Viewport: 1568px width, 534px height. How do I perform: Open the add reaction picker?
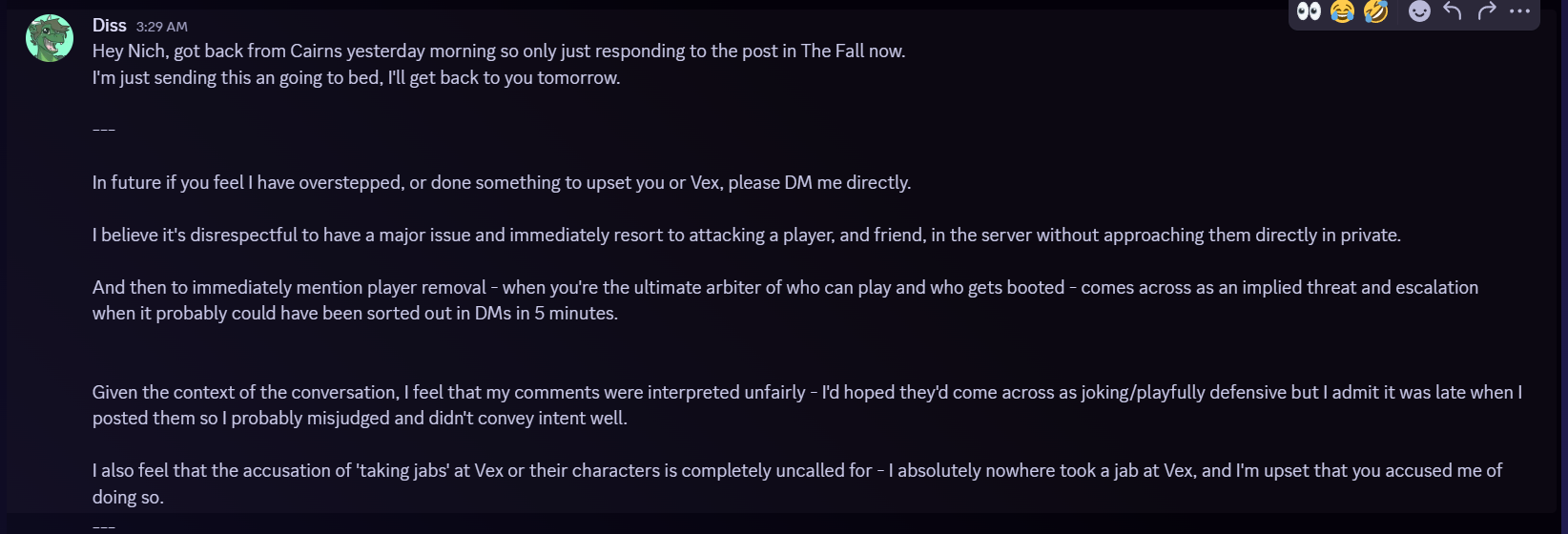point(1419,11)
